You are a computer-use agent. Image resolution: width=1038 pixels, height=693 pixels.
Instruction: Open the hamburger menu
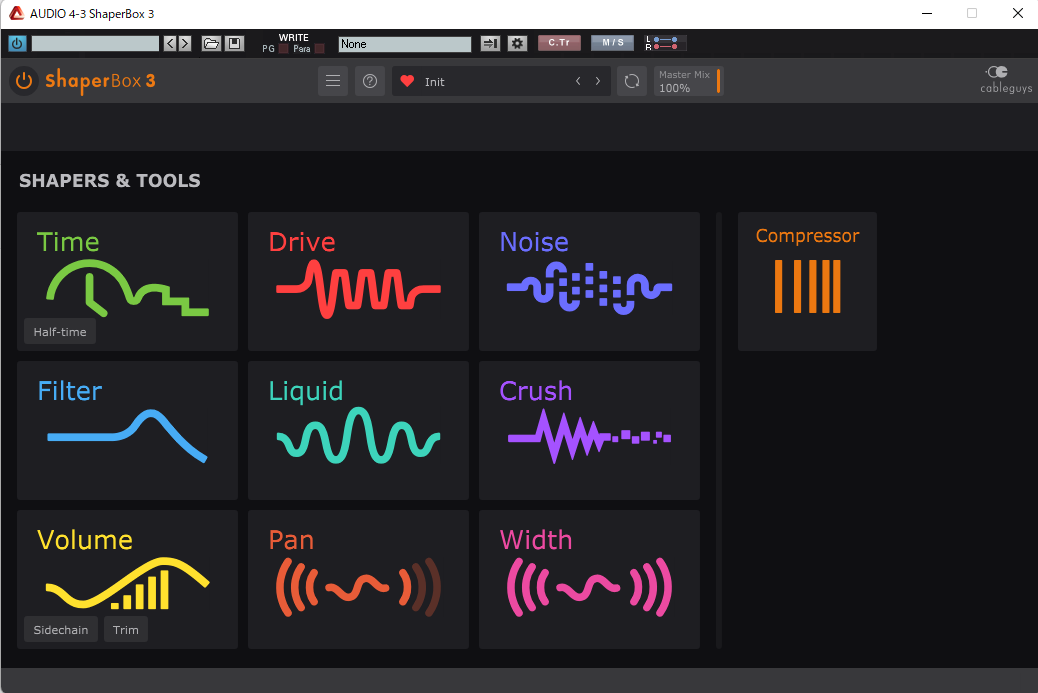(333, 81)
